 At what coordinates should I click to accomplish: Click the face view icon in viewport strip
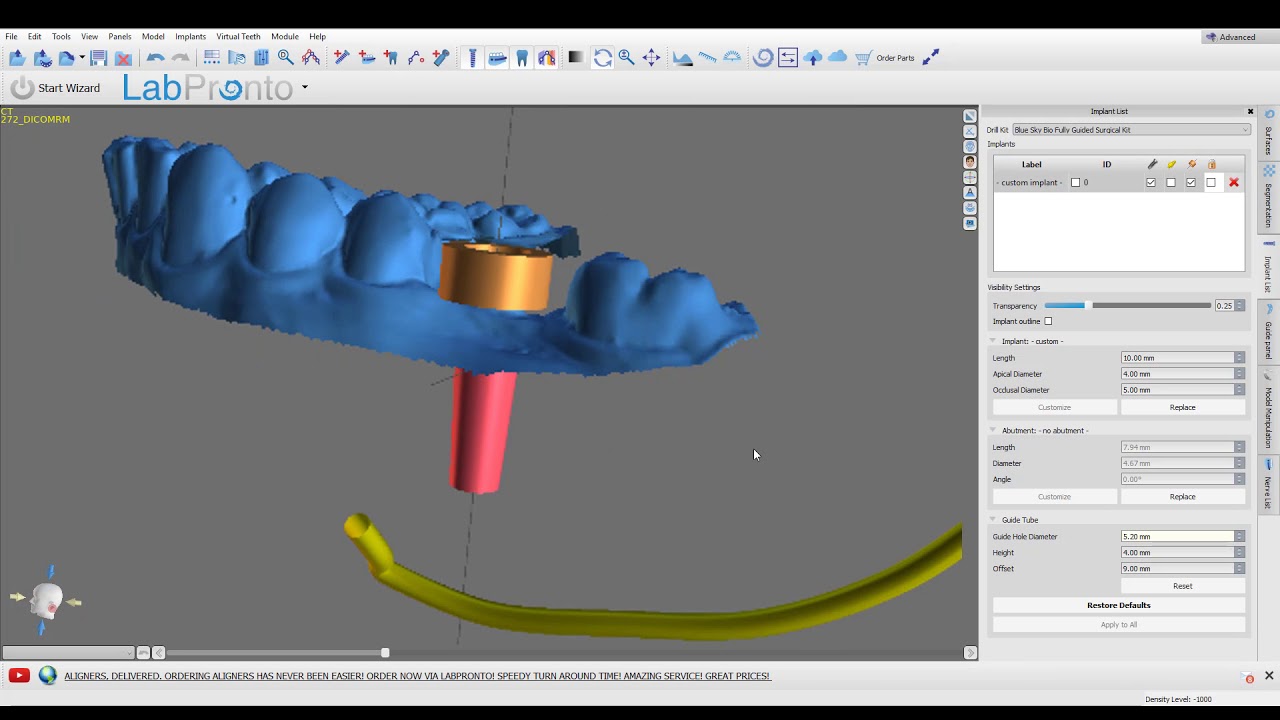coord(970,162)
